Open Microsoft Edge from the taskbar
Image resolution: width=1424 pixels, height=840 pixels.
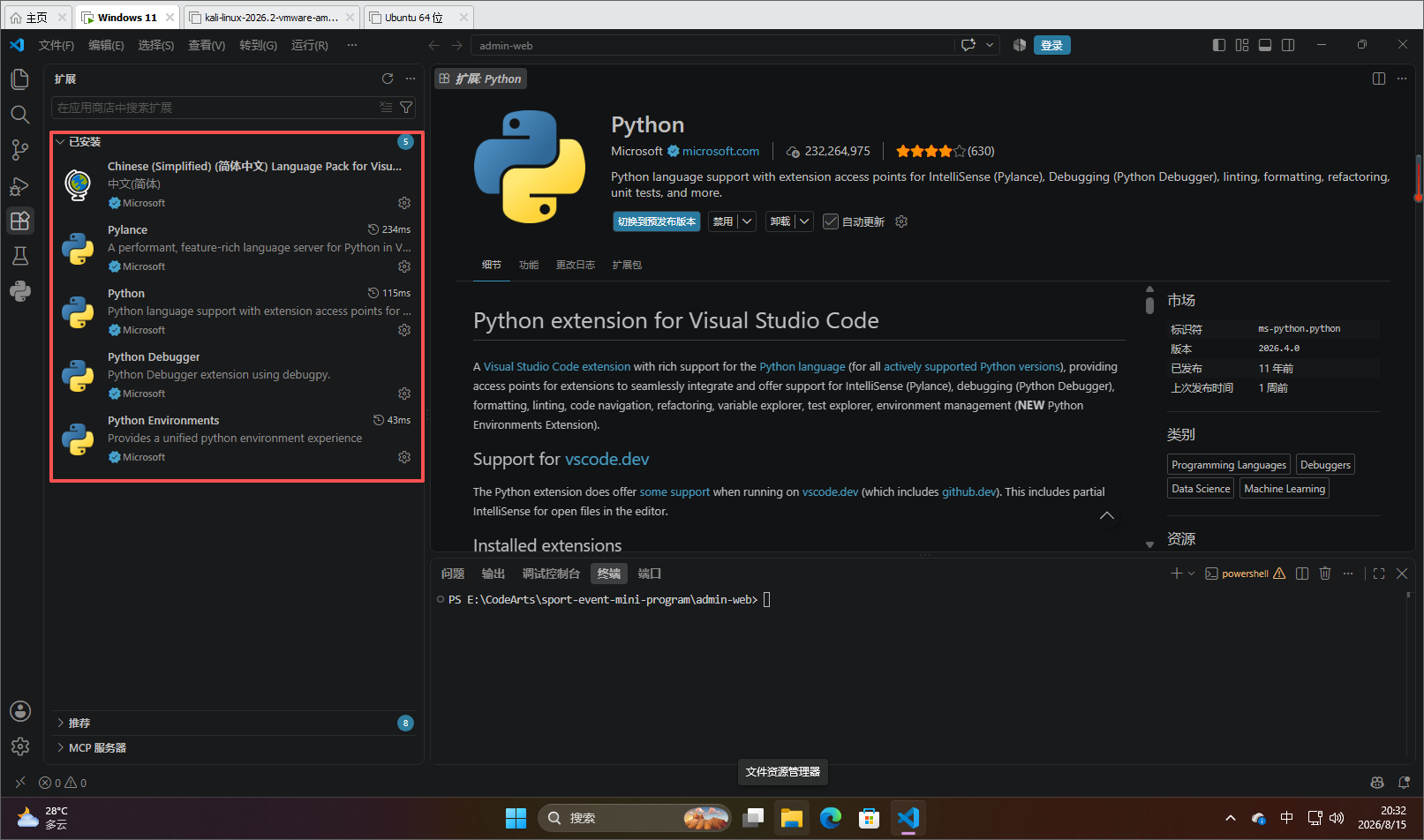click(x=830, y=818)
